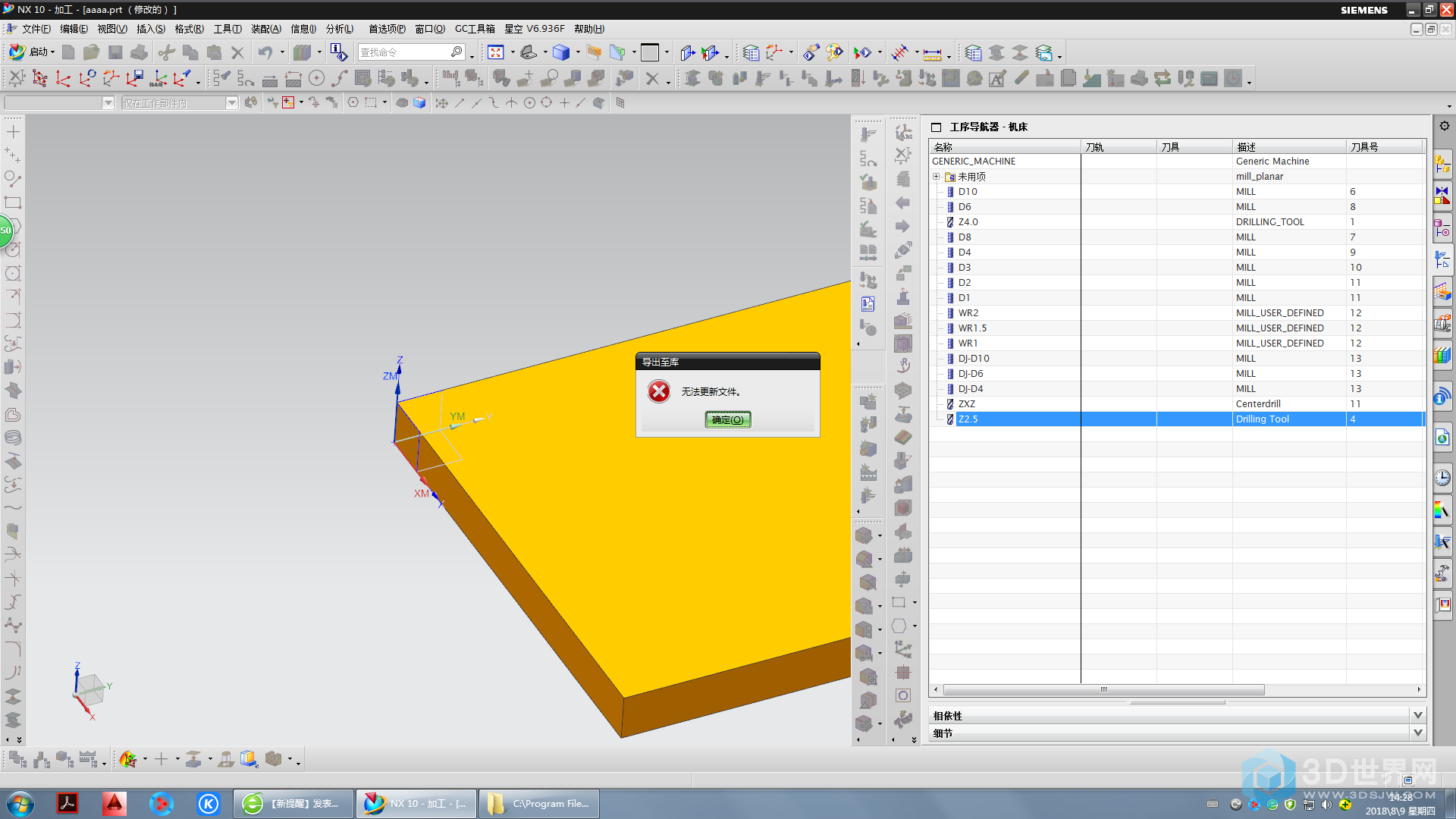Screen dimensions: 1456x819
Task: Open the GC工具箱 menu
Action: click(475, 29)
